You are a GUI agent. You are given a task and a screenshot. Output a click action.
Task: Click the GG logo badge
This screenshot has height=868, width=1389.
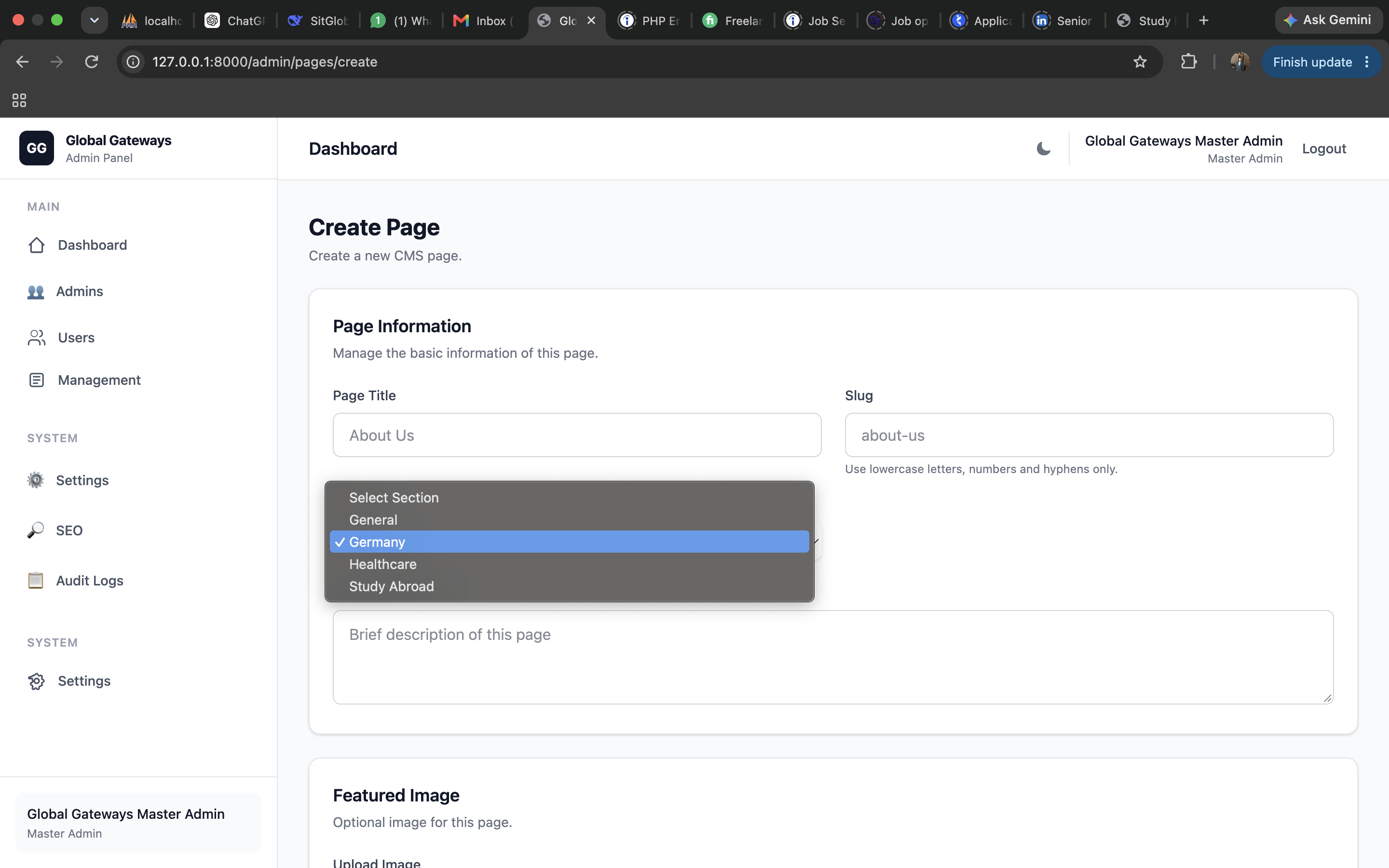click(x=36, y=148)
